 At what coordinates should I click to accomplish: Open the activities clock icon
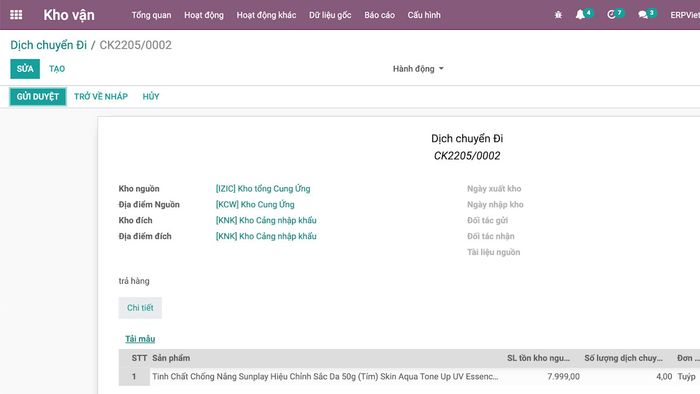[611, 15]
